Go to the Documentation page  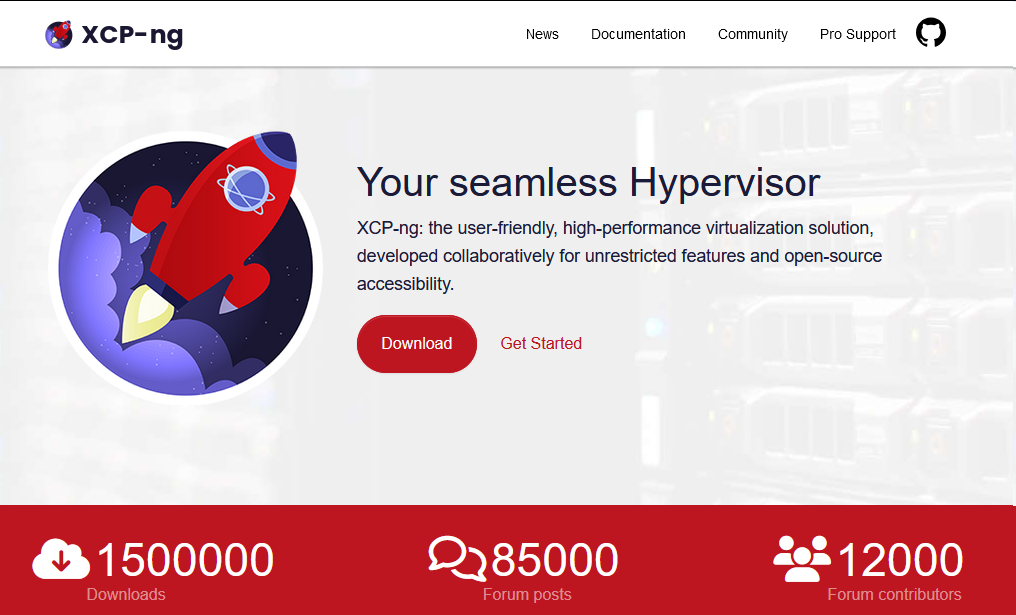tap(638, 34)
